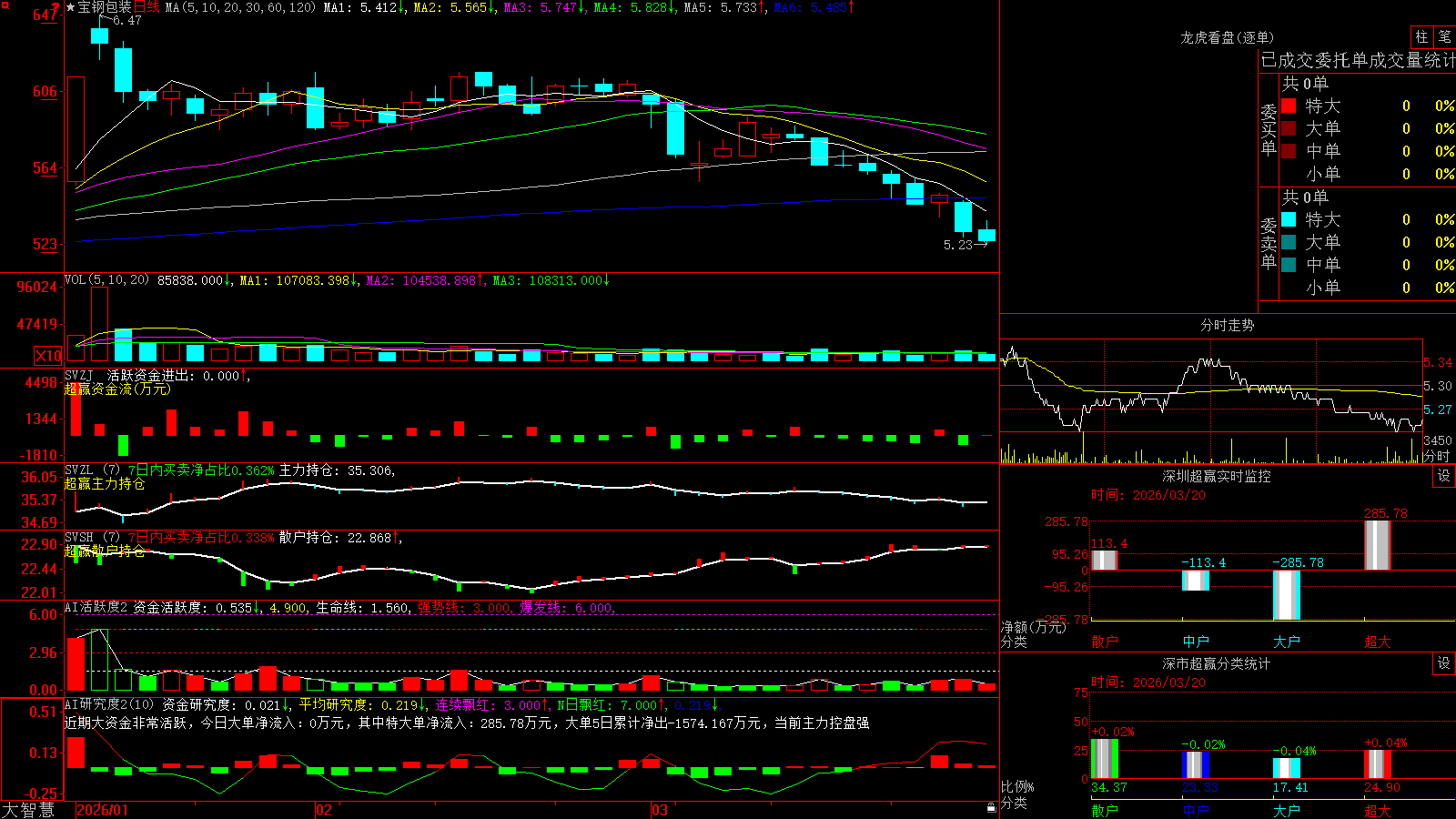
Task: Switch to 笔 tick view
Action: click(1444, 37)
